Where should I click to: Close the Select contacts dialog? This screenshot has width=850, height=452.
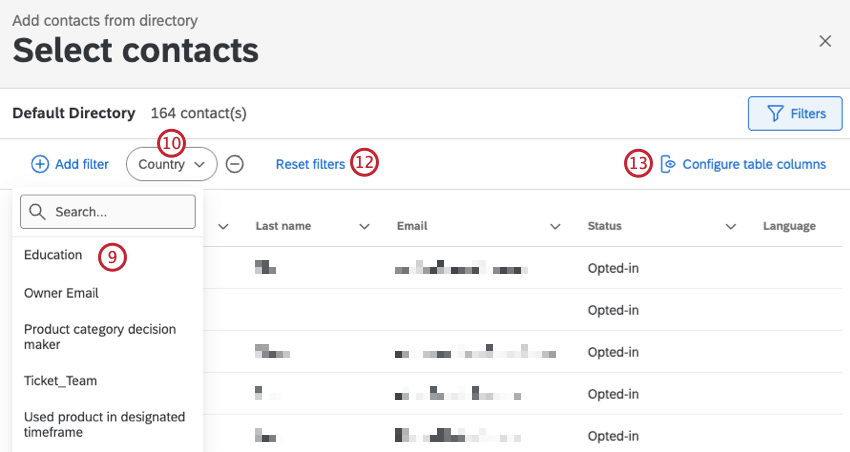coord(825,41)
